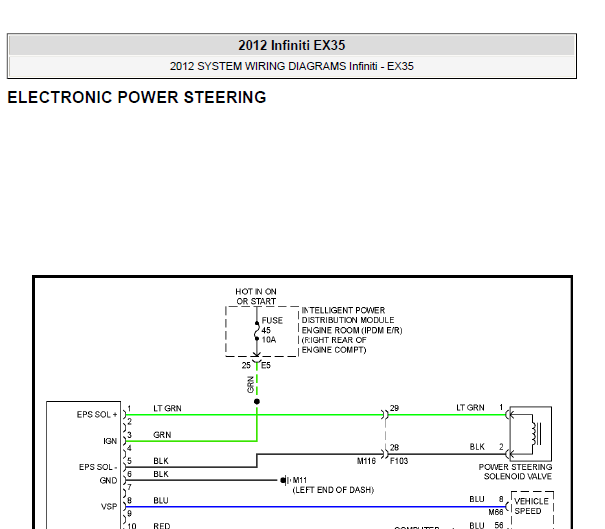Image resolution: width=605 pixels, height=529 pixels.
Task: Click the vertical 'GRN' wire label
Action: 250,385
